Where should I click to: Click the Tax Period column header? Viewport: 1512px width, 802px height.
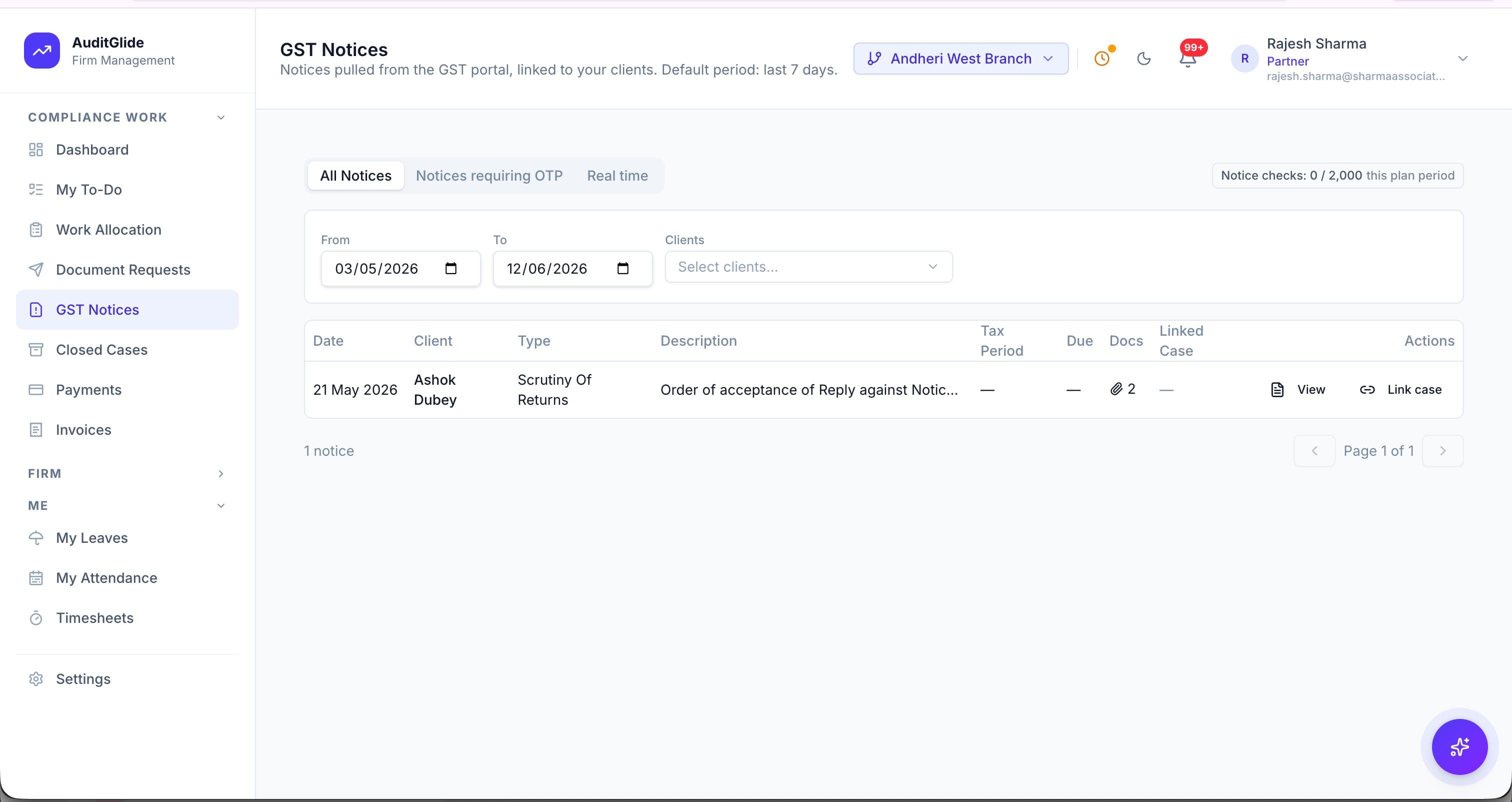[1001, 341]
